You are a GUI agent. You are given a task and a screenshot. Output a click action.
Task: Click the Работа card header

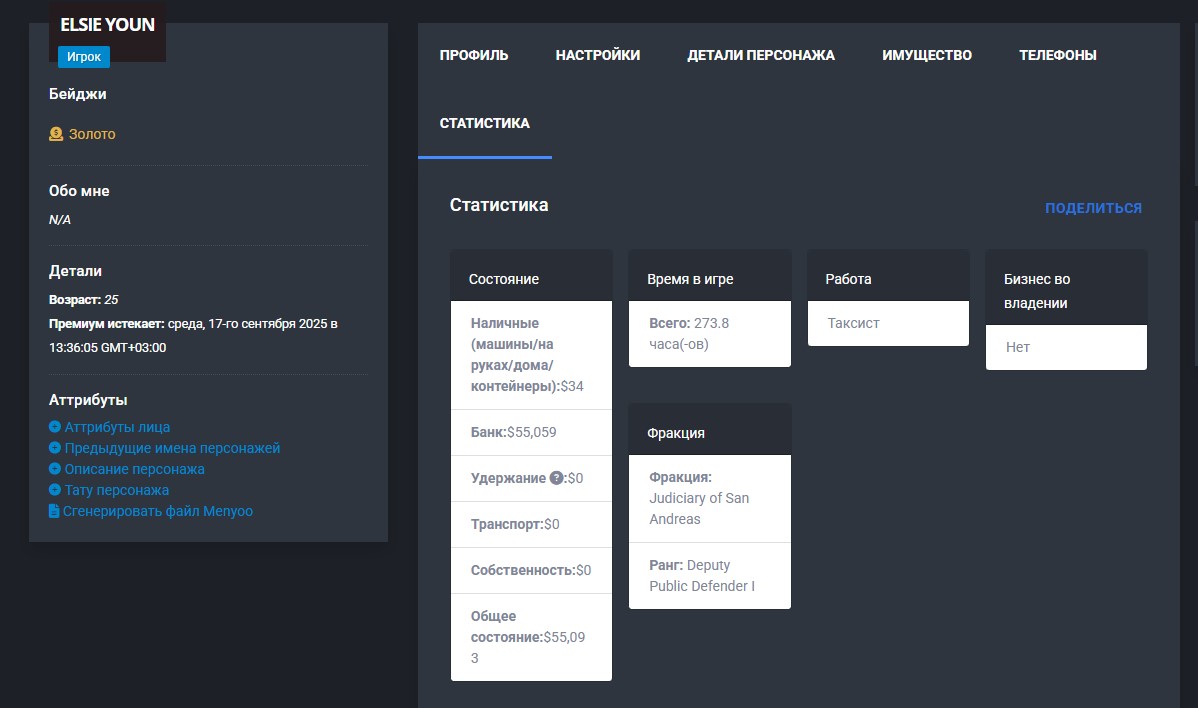[x=888, y=276]
